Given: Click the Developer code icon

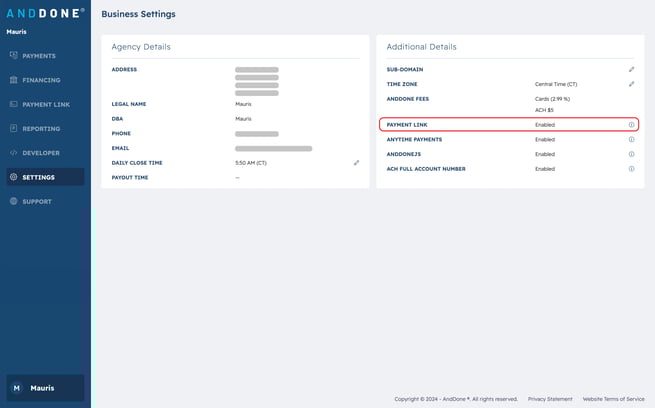Looking at the screenshot, I should (x=13, y=152).
